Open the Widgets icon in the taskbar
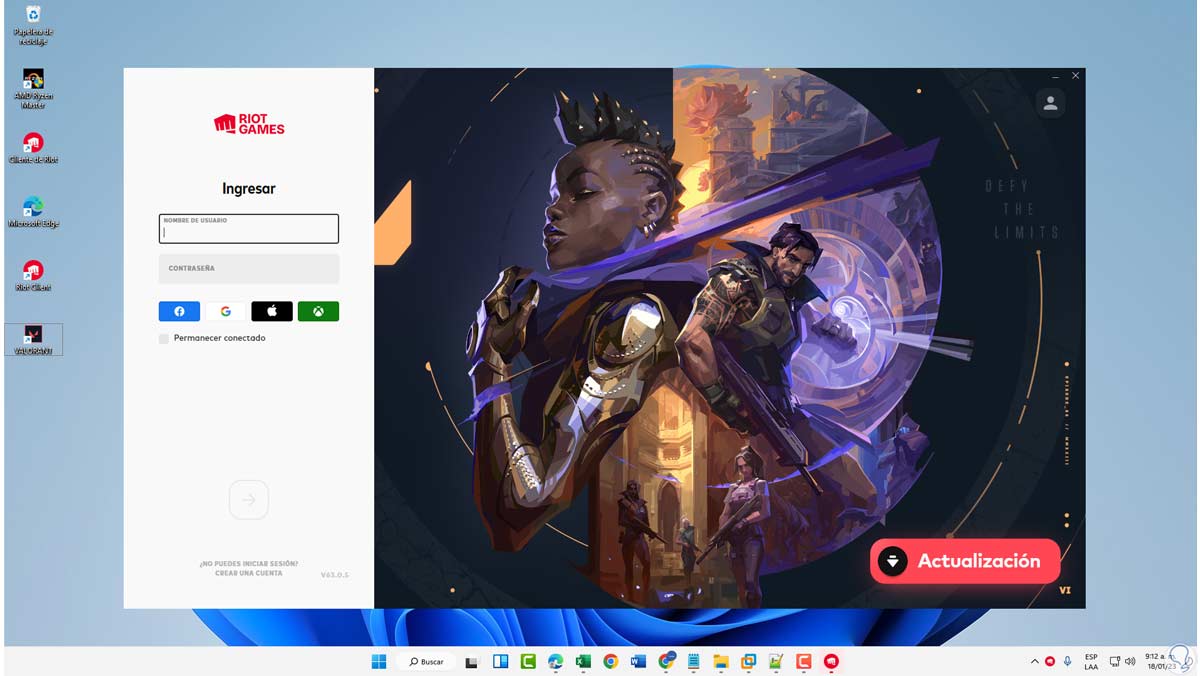This screenshot has height=676, width=1200. click(501, 661)
